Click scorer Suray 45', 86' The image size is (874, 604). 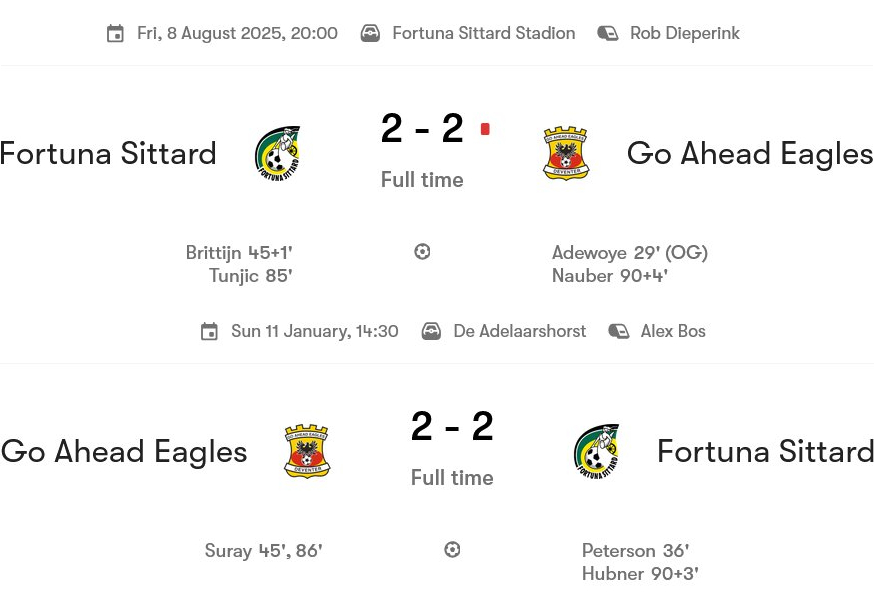click(x=263, y=551)
